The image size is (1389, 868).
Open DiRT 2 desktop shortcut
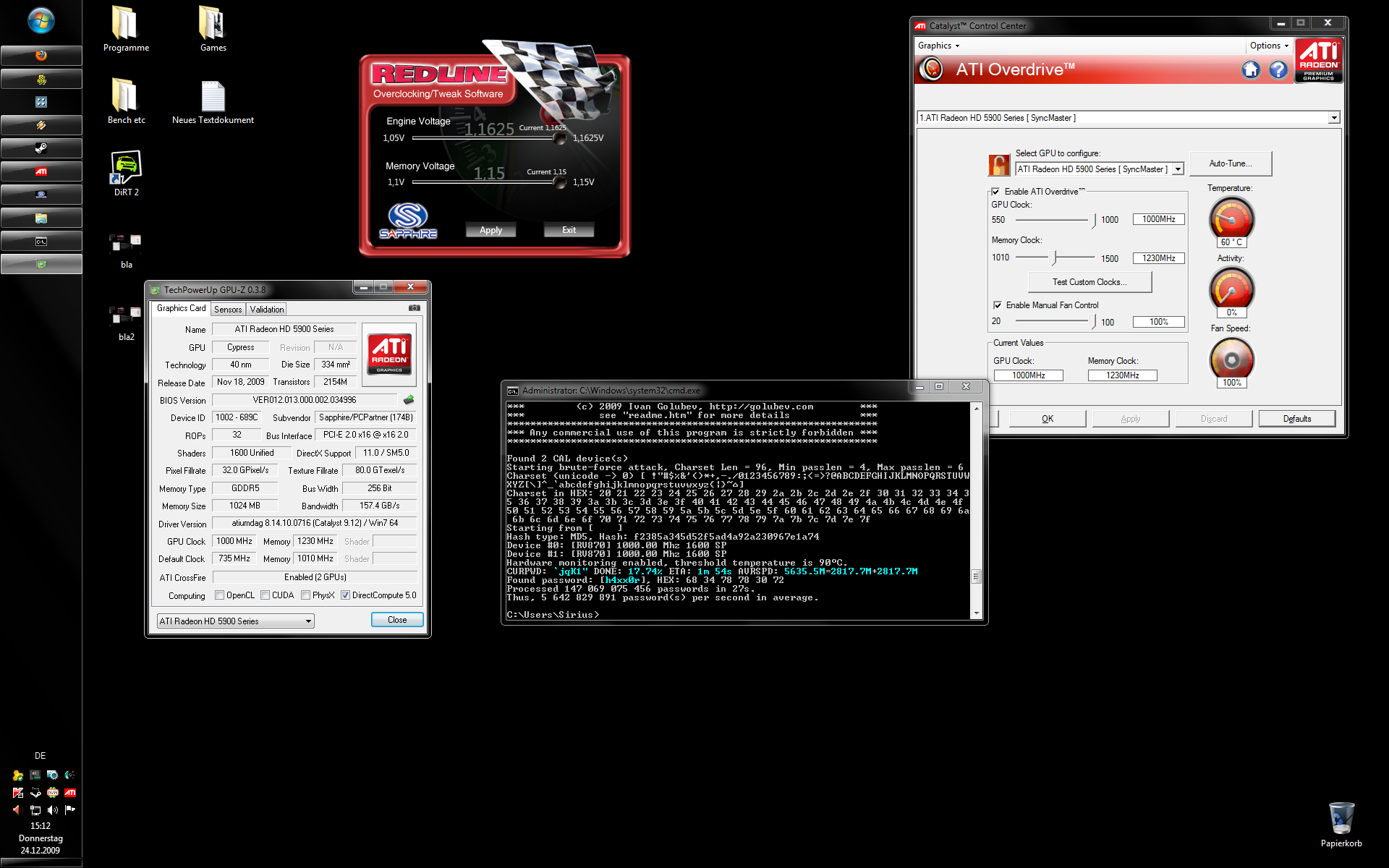pos(126,168)
